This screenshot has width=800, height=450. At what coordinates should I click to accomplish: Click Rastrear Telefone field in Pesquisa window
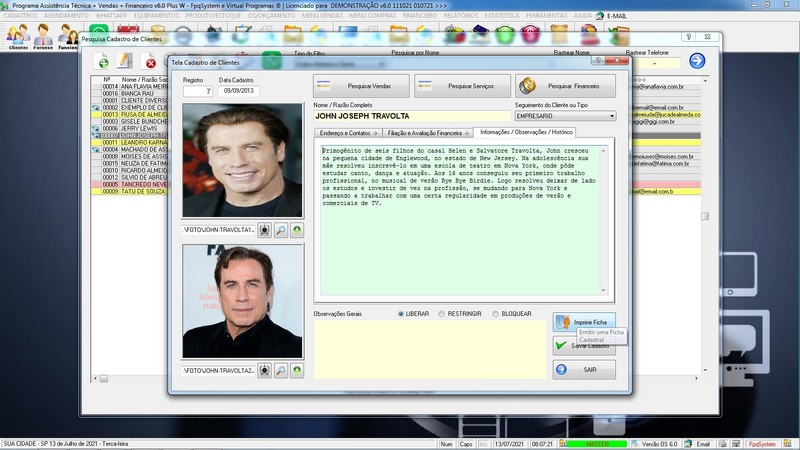(x=655, y=63)
